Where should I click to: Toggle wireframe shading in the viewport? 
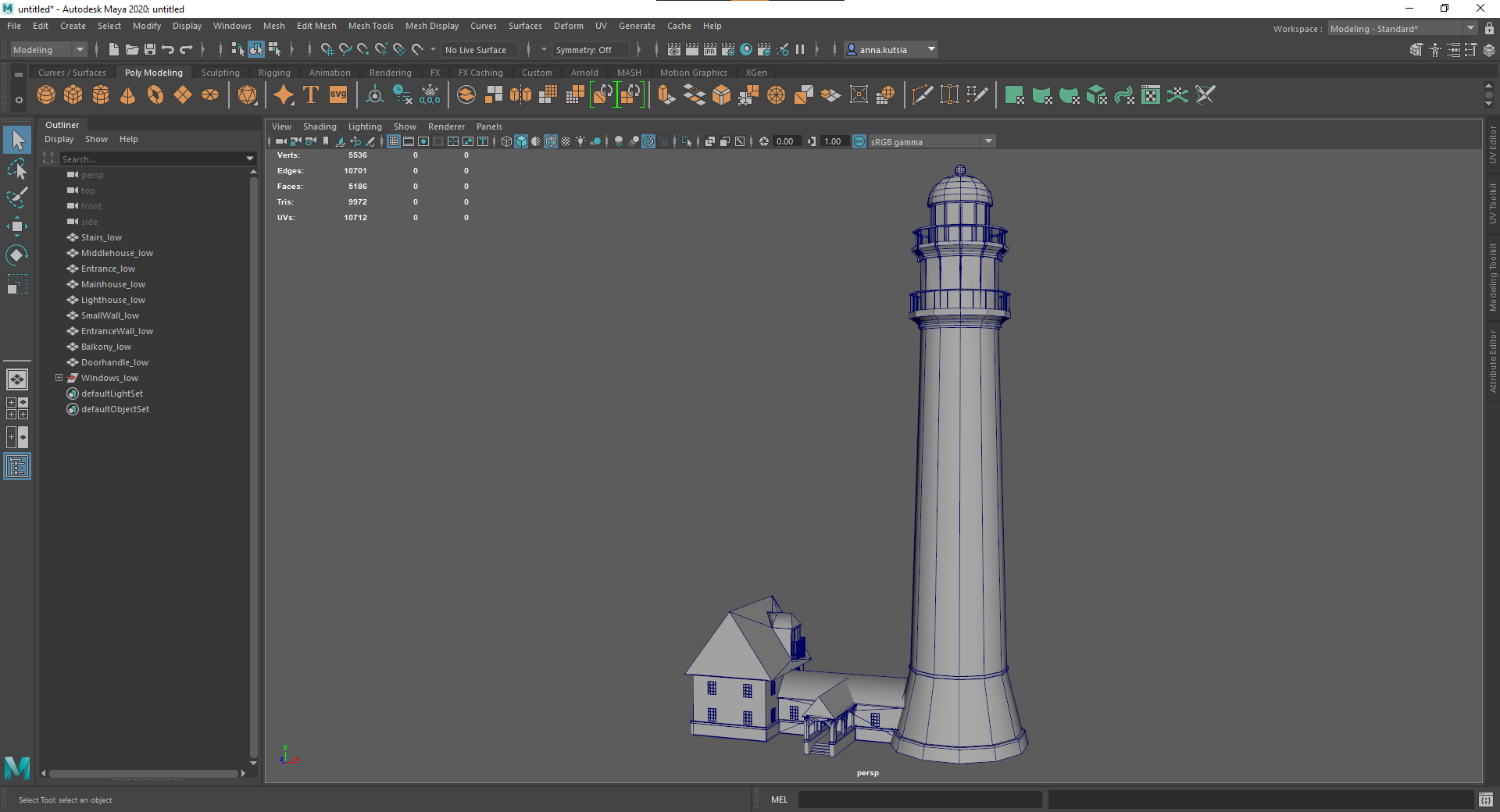pos(506,141)
